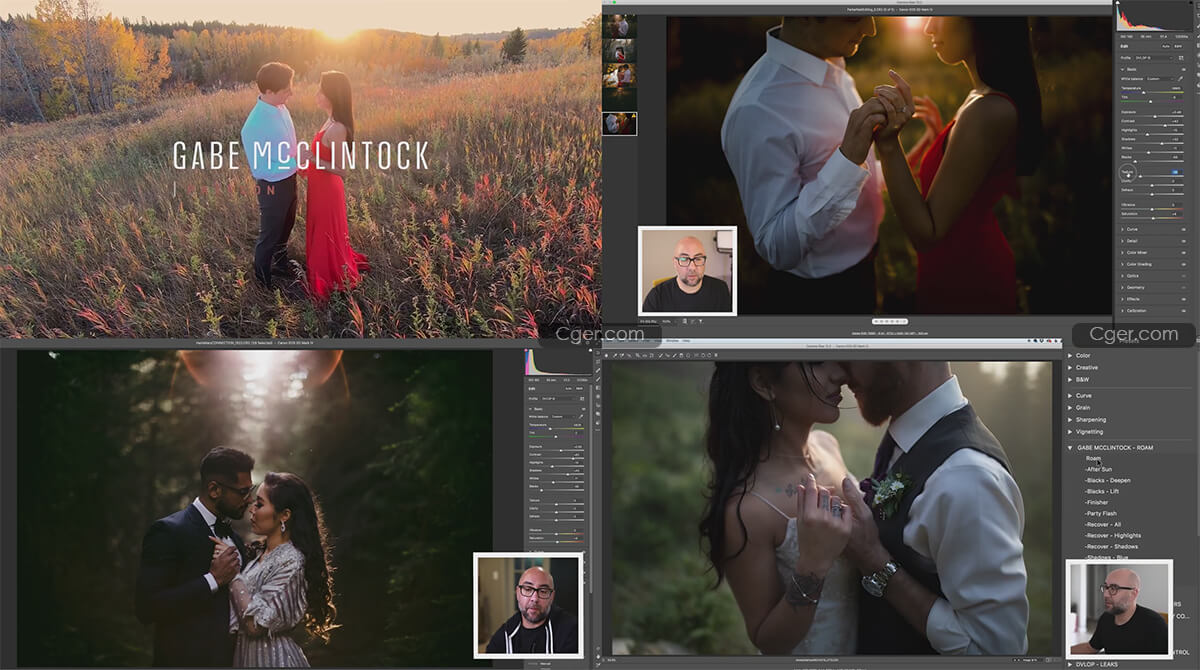Click the Texture slider in top-right window

(1152, 176)
